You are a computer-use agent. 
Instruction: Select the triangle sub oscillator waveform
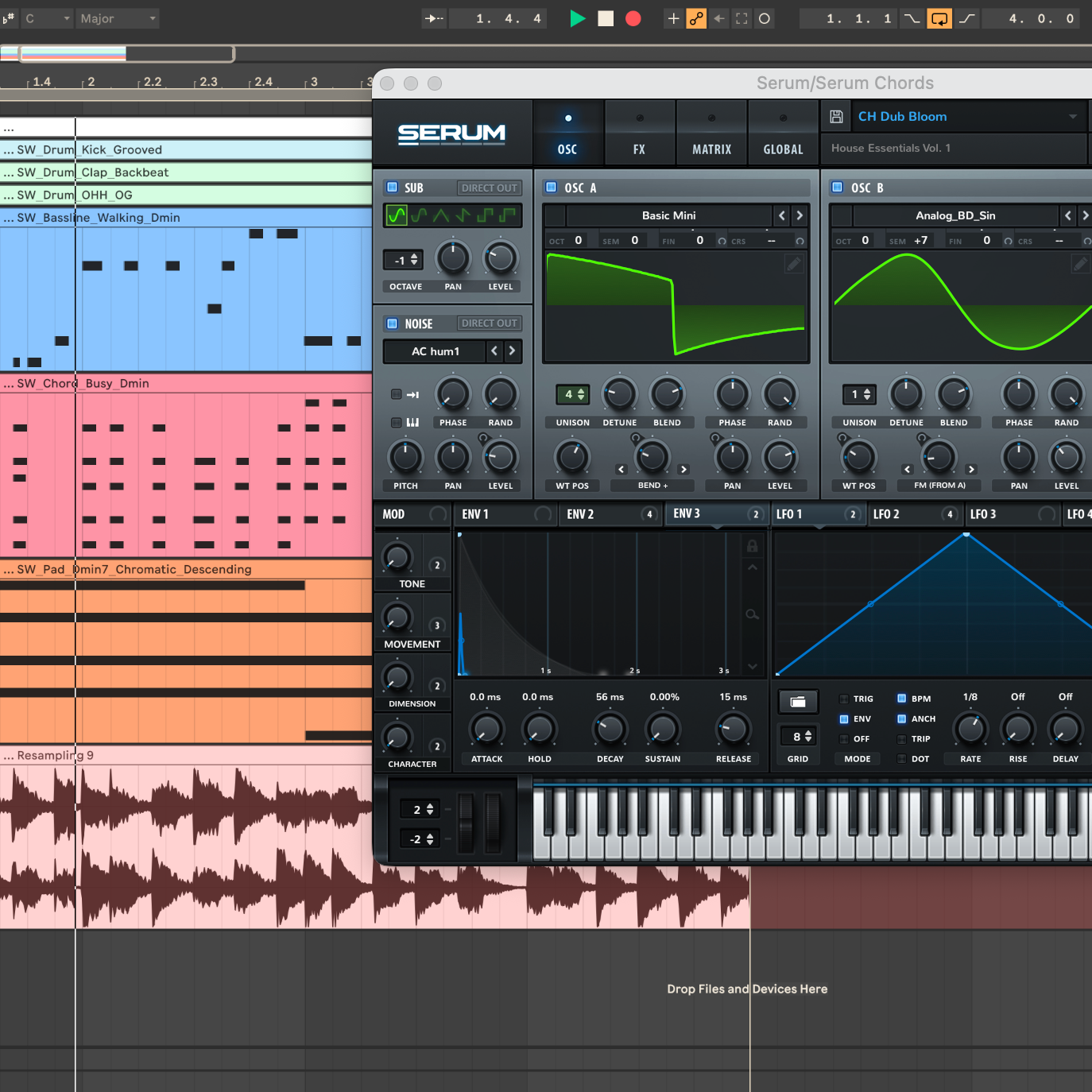(x=441, y=215)
